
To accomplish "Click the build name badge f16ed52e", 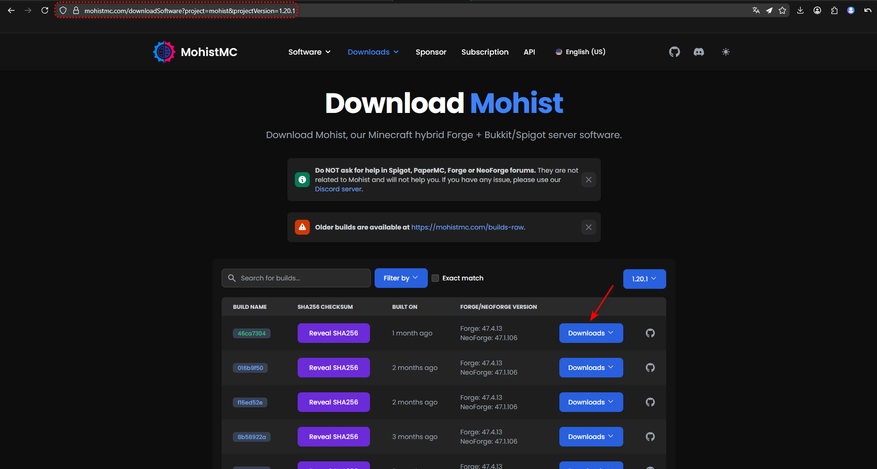I will click(249, 402).
